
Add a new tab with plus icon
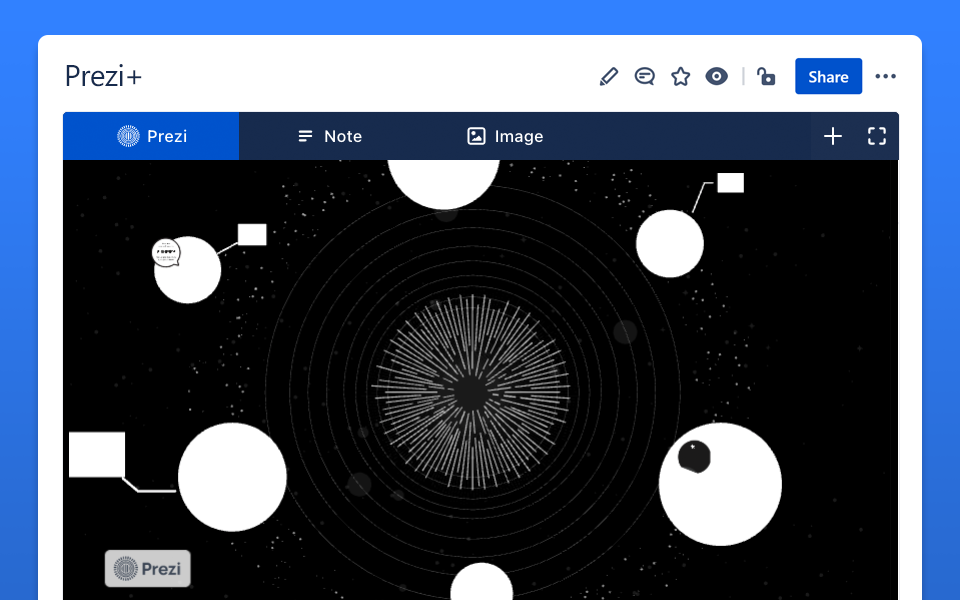click(x=833, y=136)
